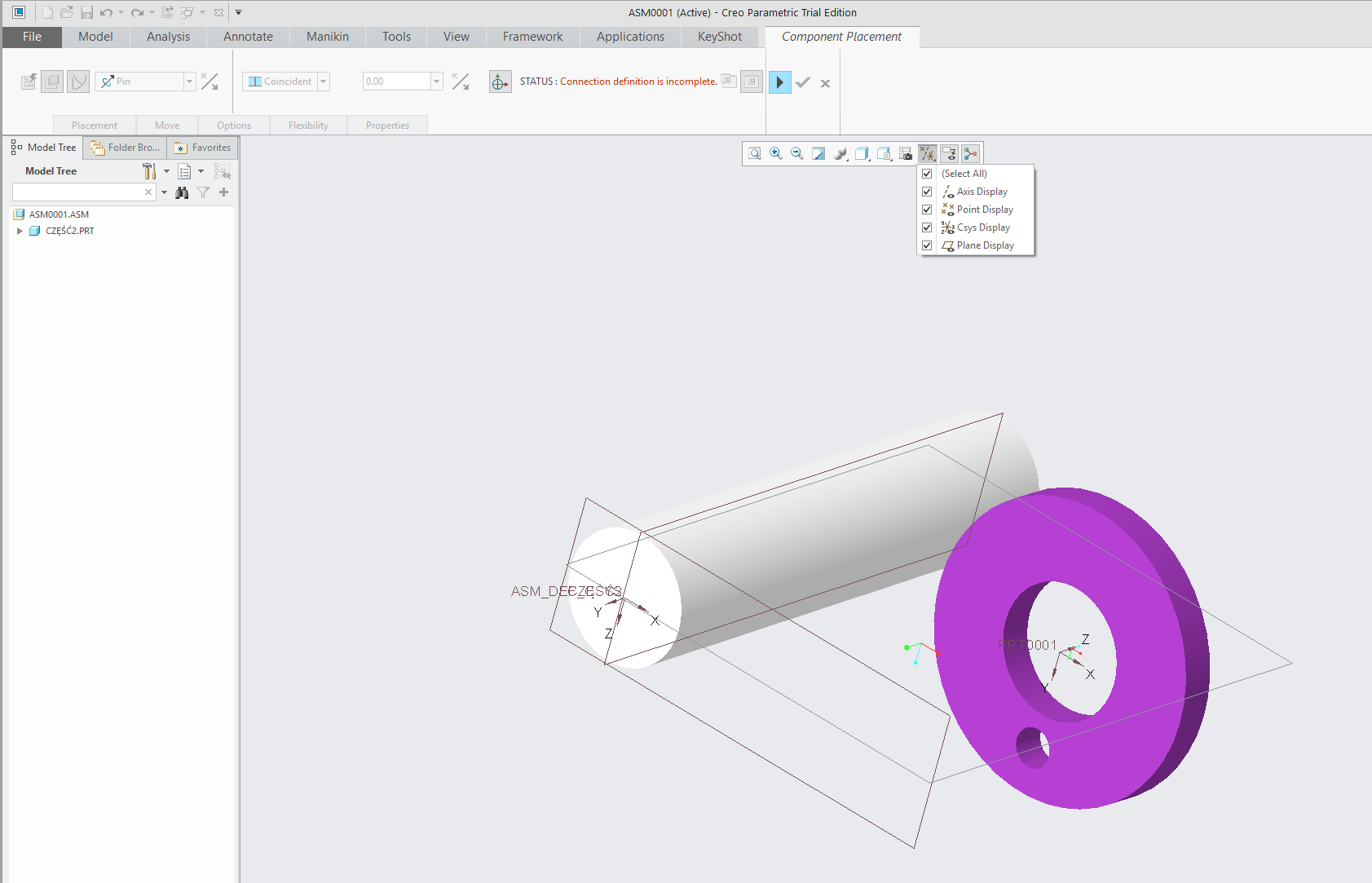Uncheck the Point Display checkbox
Viewport: 1372px width, 883px height.
coord(927,209)
